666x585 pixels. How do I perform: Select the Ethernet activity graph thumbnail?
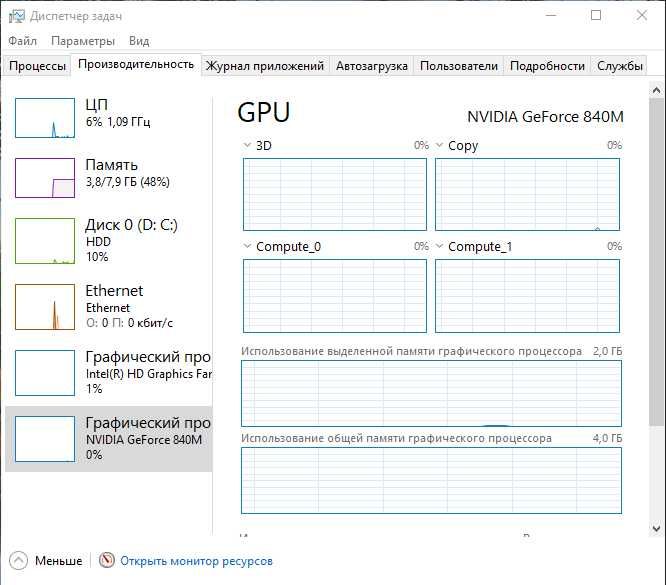(45, 307)
